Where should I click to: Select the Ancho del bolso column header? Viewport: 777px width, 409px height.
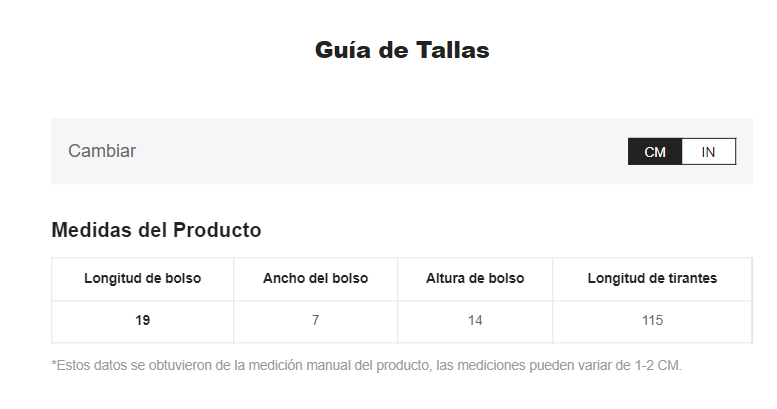(x=316, y=278)
